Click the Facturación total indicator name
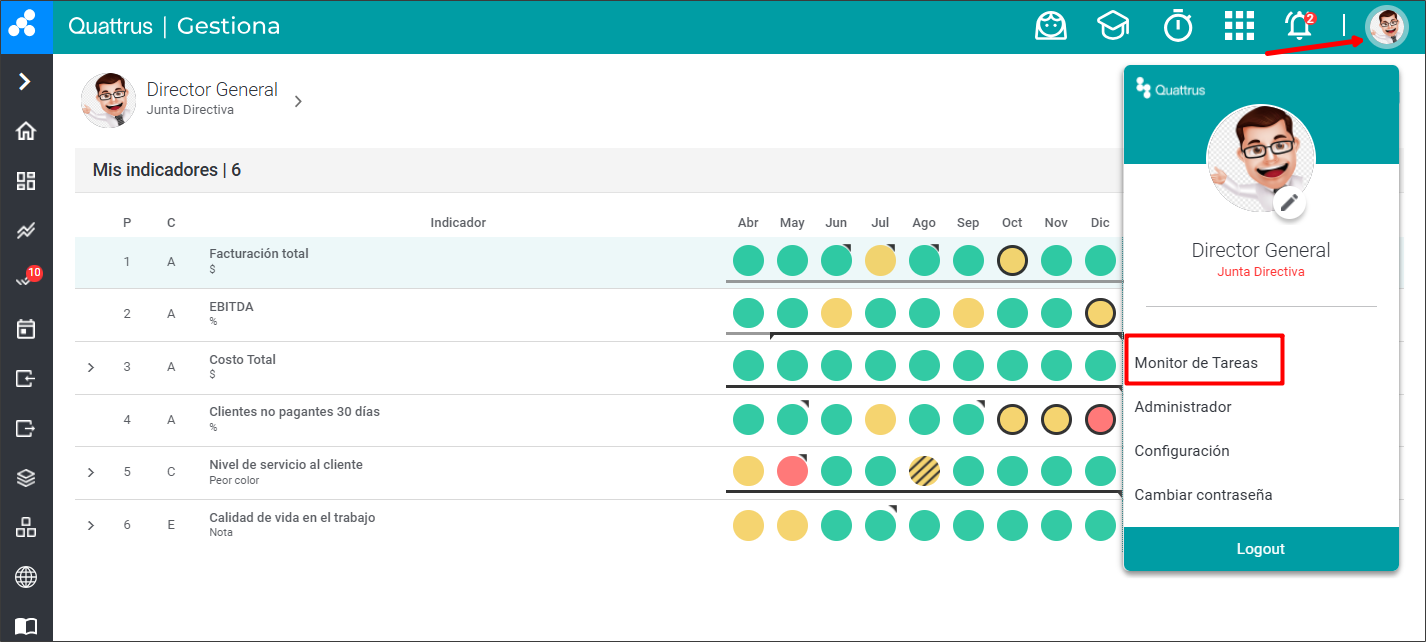This screenshot has height=642, width=1426. tap(259, 254)
